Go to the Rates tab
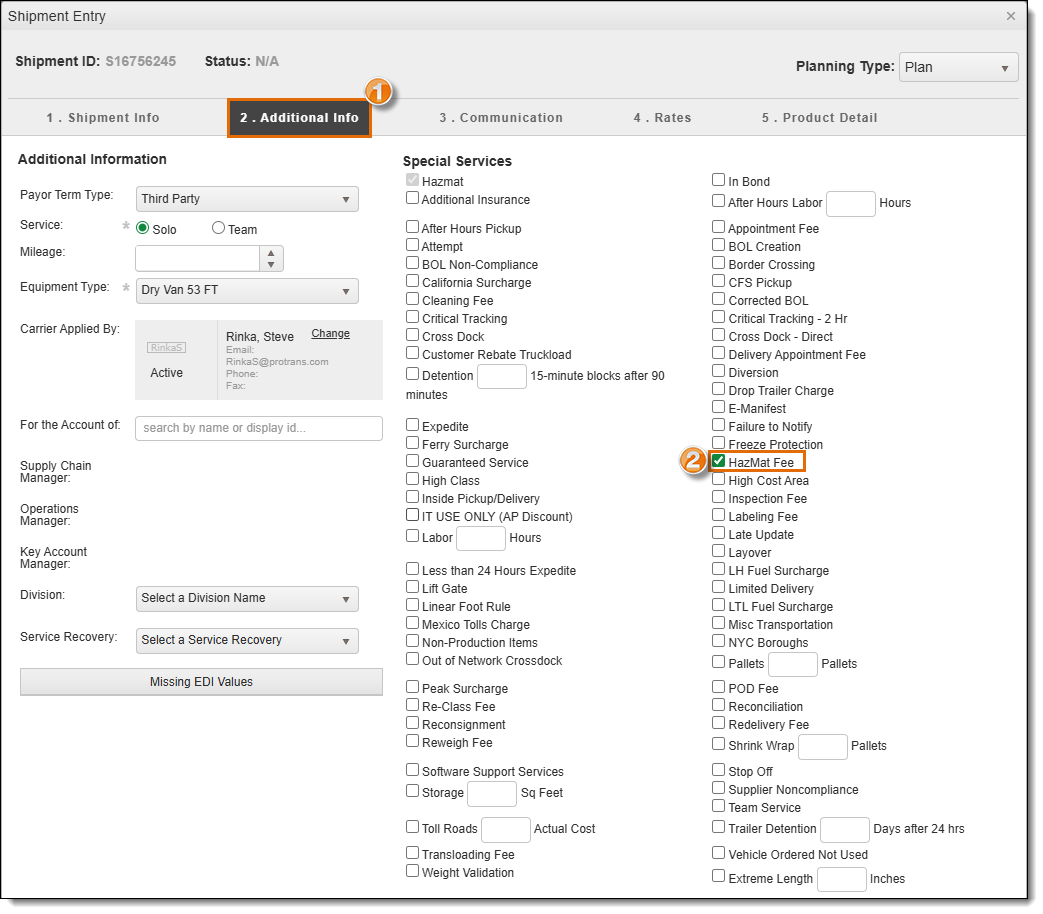 click(662, 118)
